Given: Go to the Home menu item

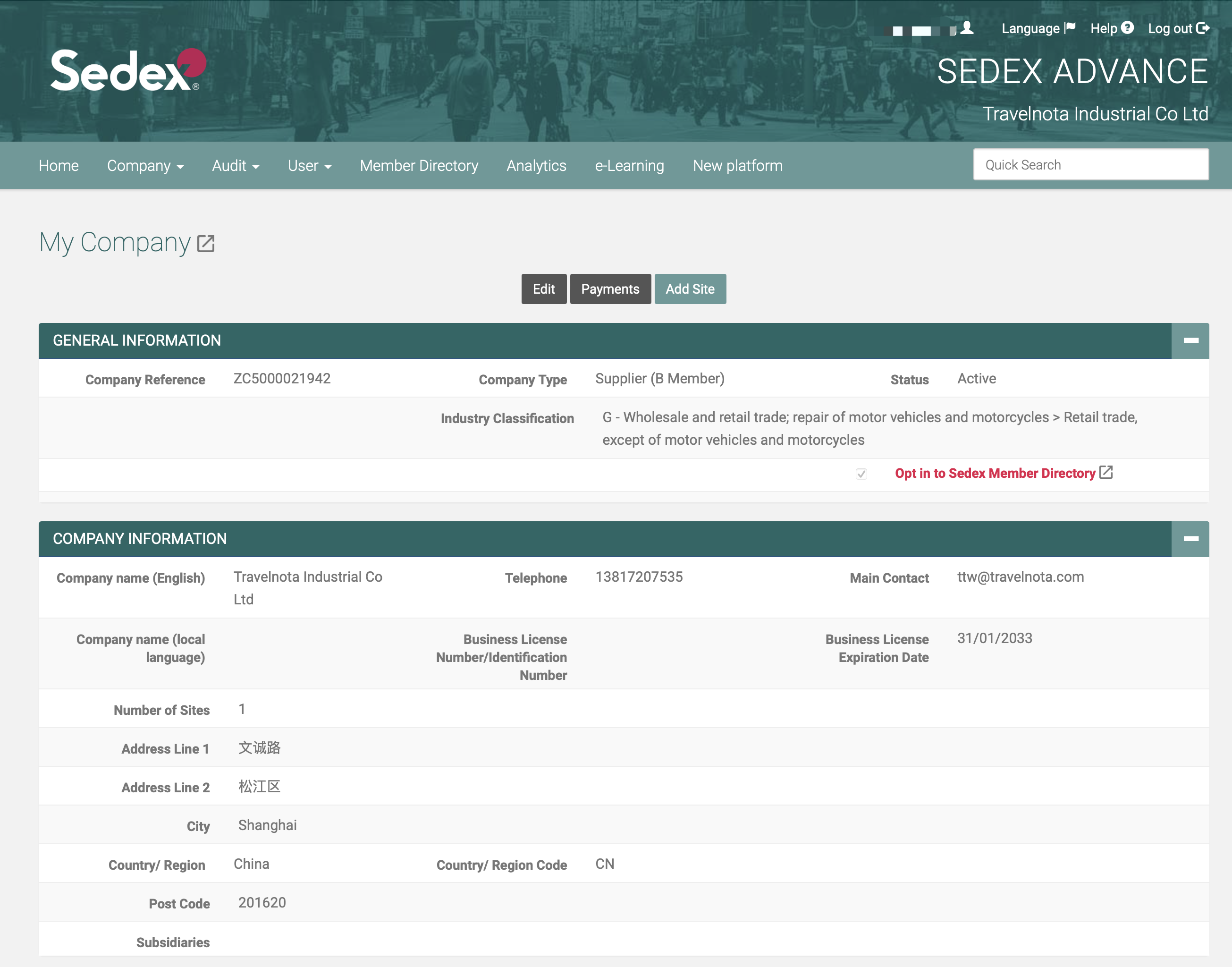Looking at the screenshot, I should [59, 166].
